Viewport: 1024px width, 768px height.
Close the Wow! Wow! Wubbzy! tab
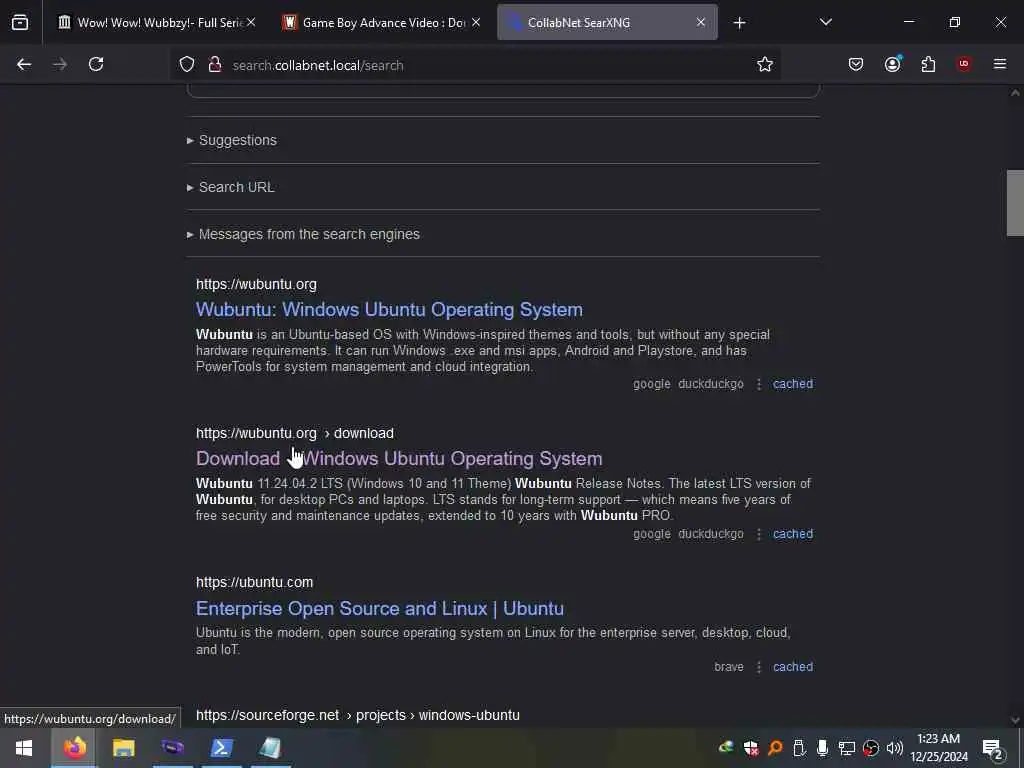(x=251, y=22)
